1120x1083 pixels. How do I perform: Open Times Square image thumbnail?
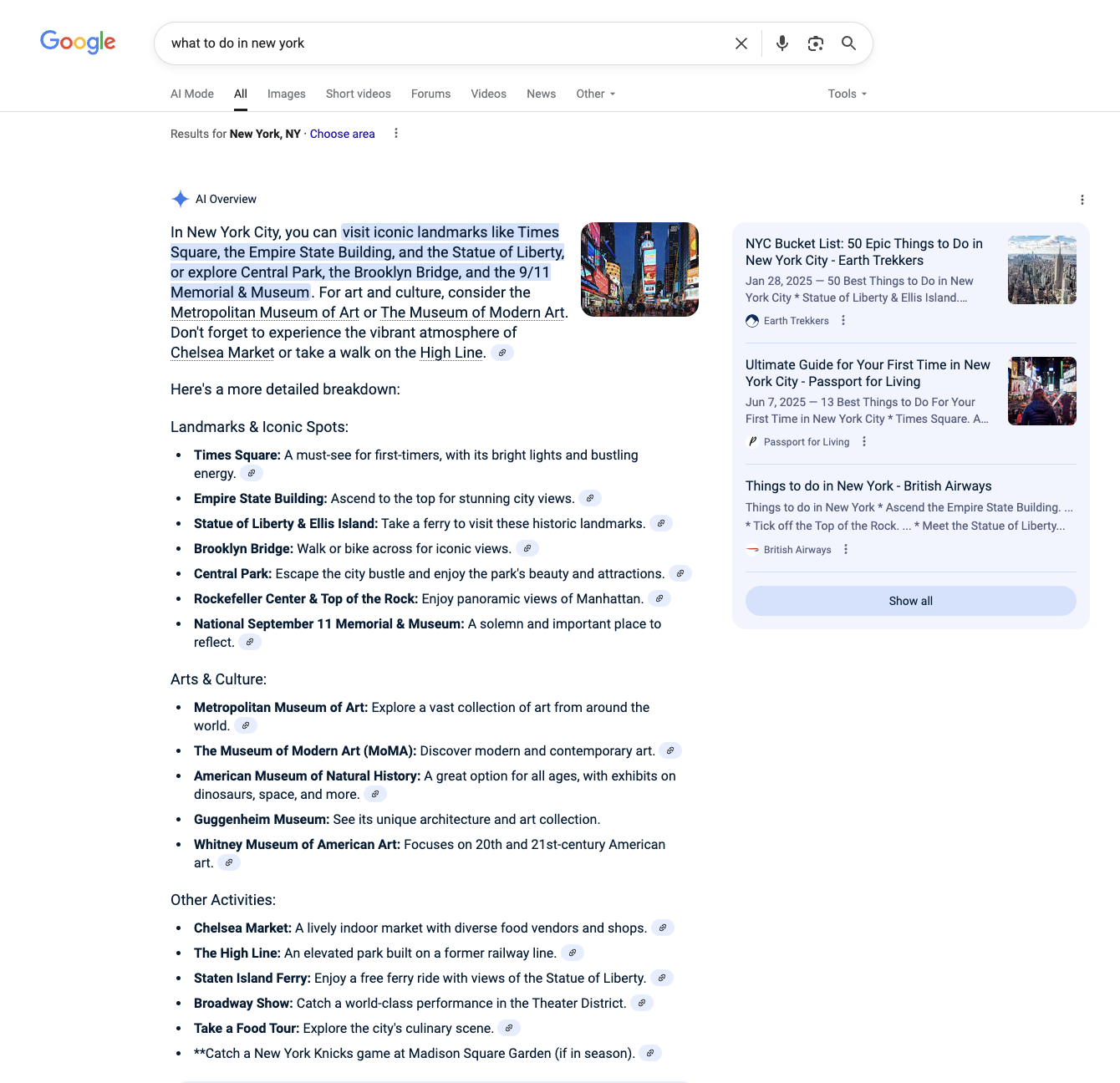pos(639,269)
